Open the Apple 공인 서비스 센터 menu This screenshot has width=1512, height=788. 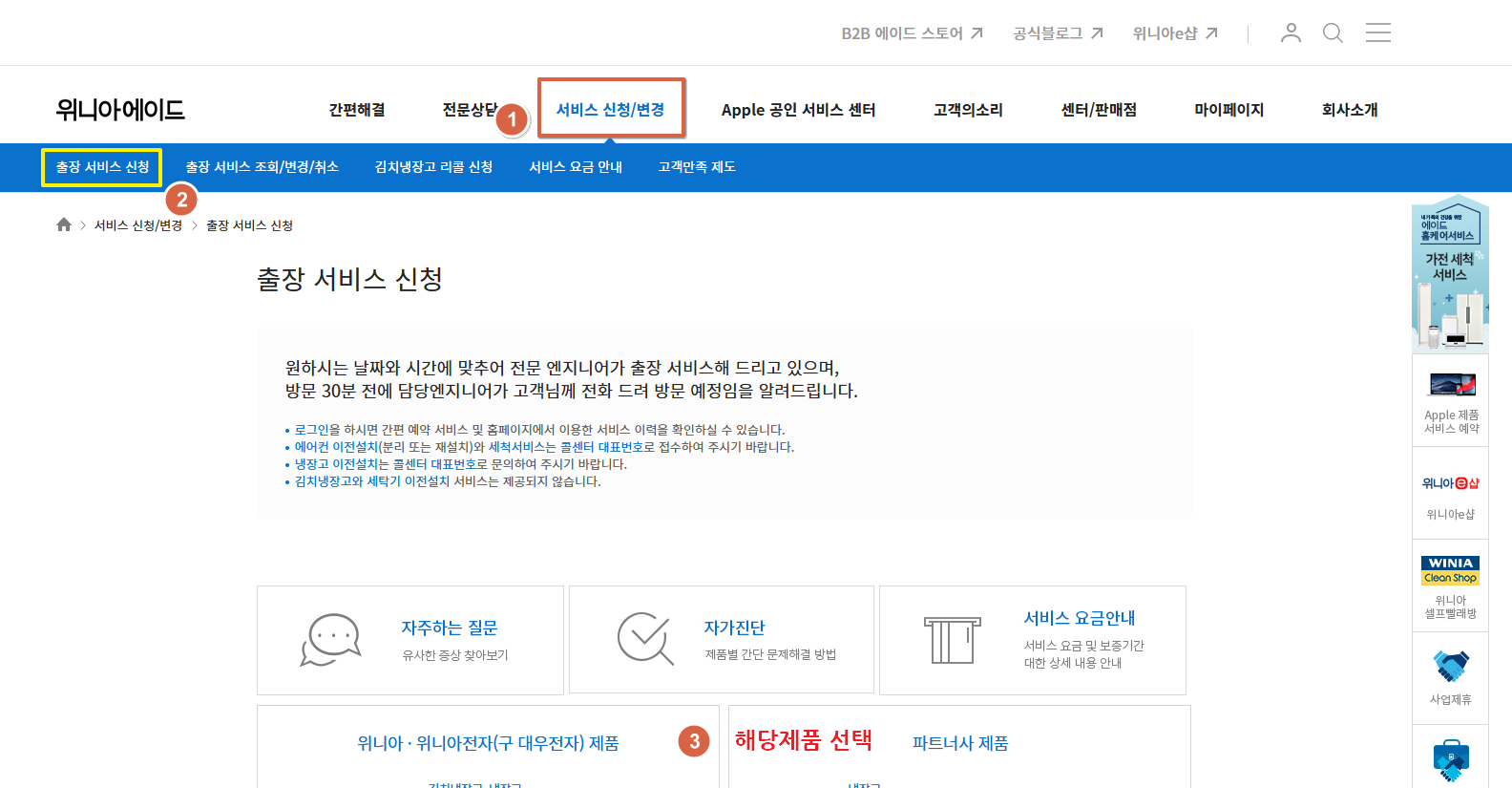click(798, 110)
